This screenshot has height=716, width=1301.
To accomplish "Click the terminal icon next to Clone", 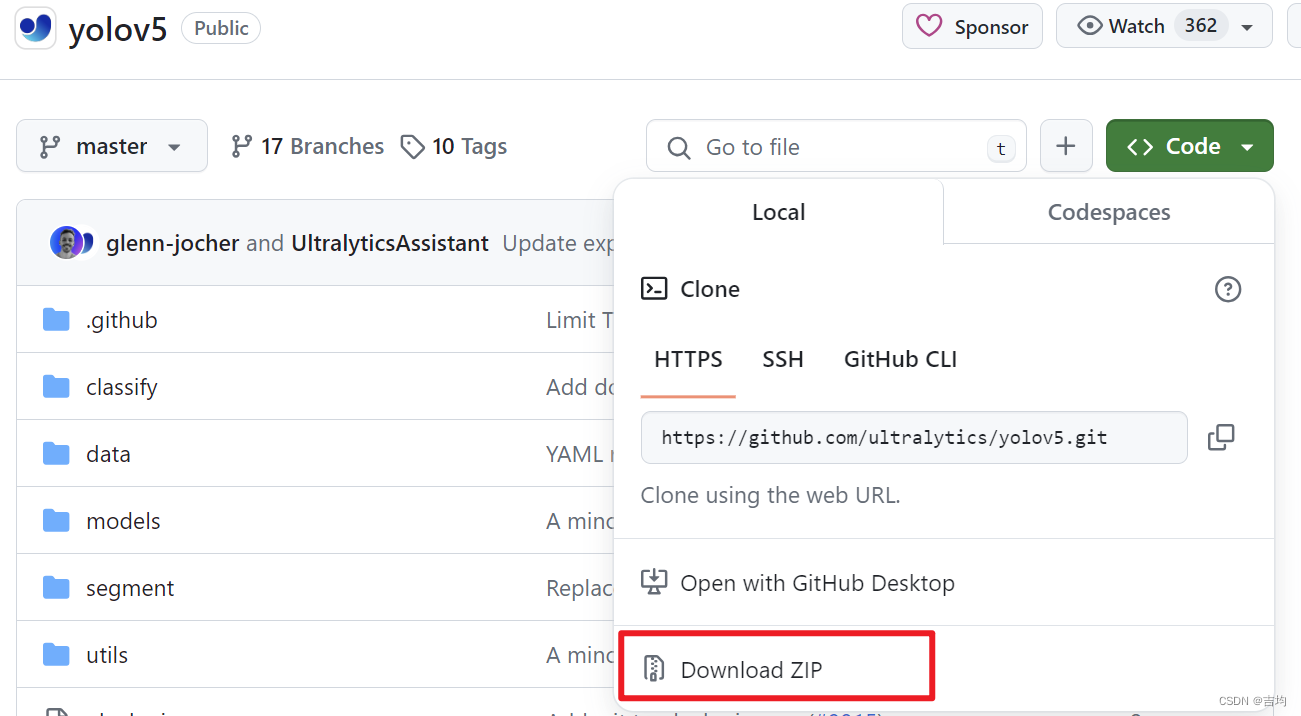I will coord(654,289).
